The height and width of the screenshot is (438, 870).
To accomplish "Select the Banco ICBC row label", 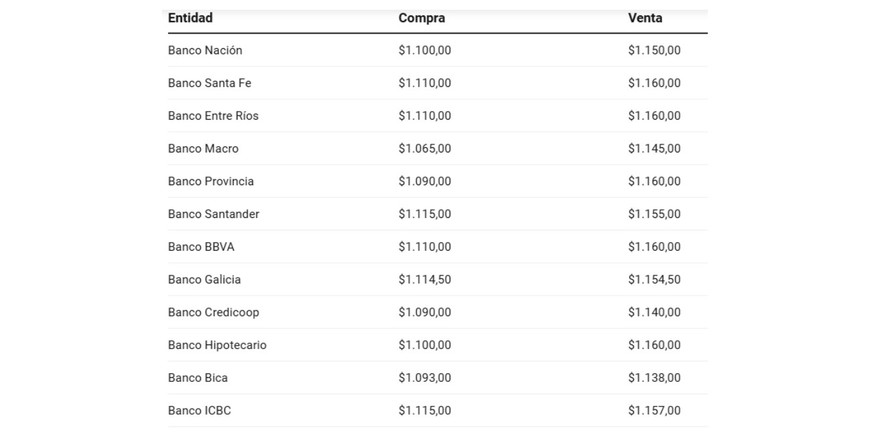I will pos(199,411).
